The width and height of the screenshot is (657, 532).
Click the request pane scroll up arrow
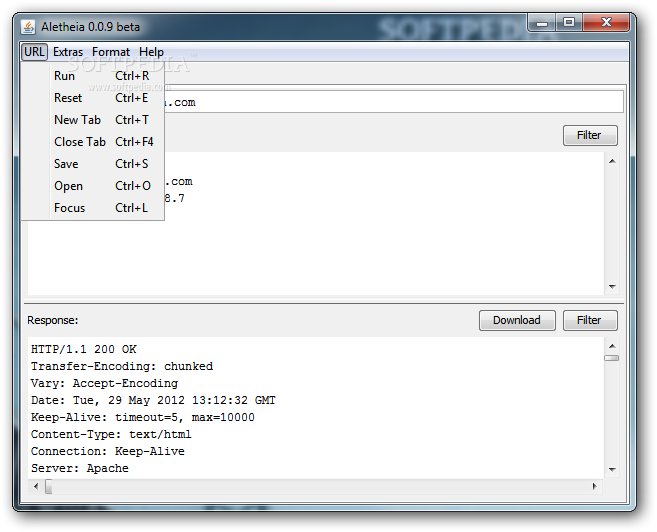pos(612,161)
